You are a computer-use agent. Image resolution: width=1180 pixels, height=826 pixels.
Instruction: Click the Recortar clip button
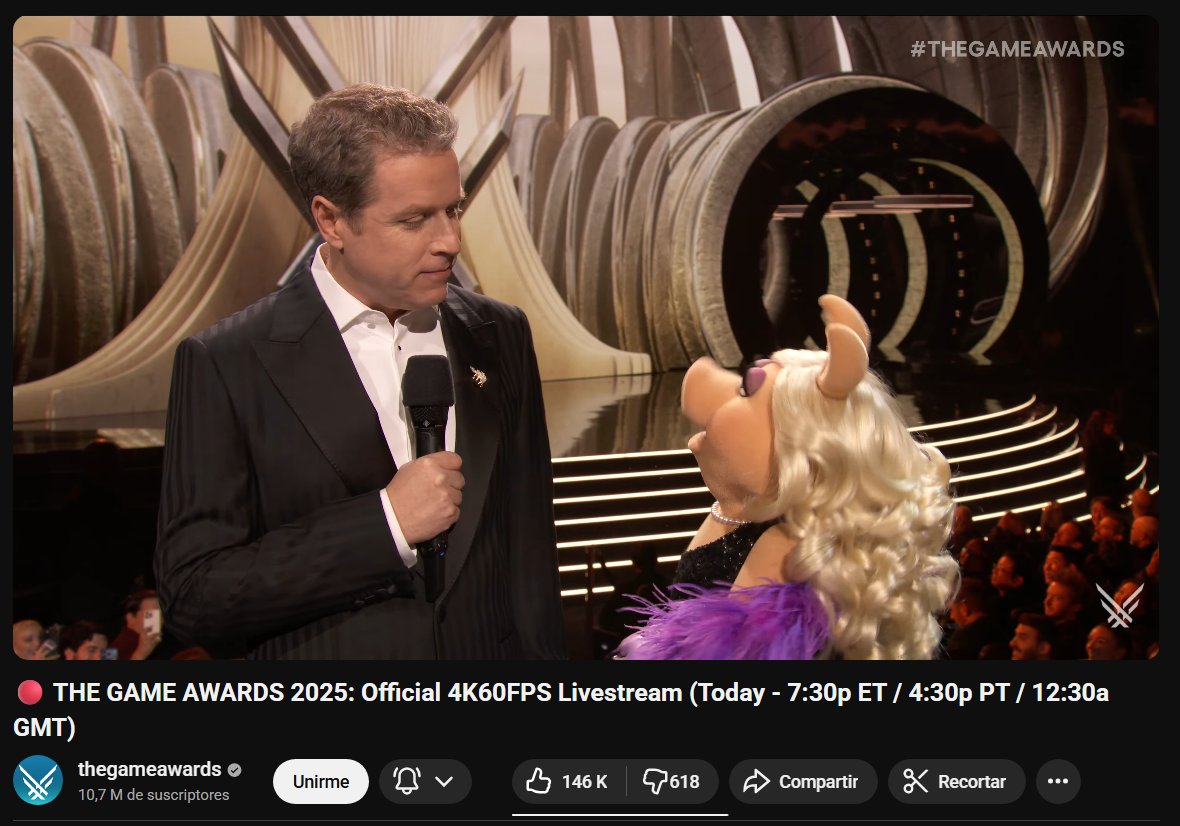tap(956, 782)
